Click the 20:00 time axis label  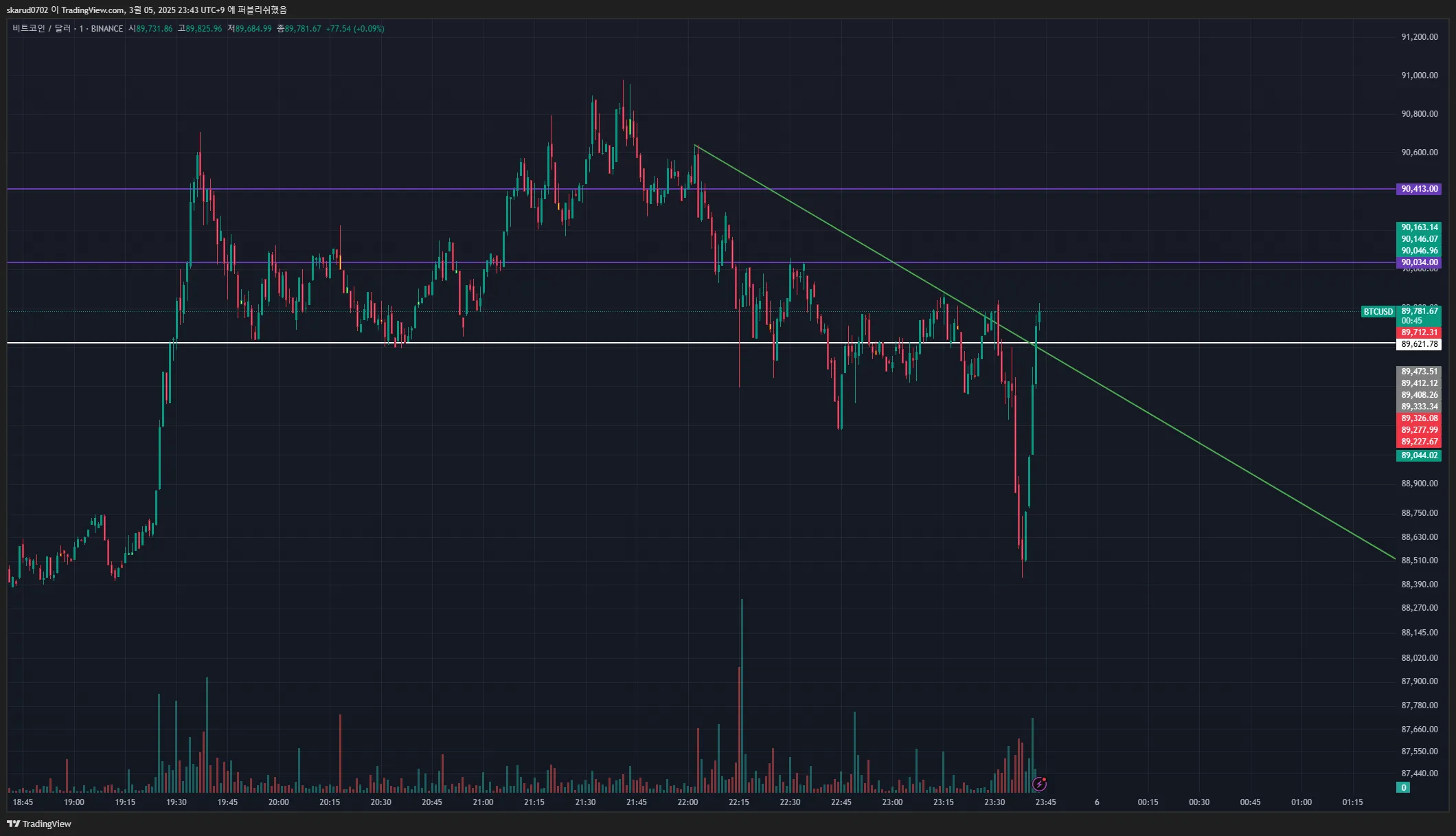point(279,802)
